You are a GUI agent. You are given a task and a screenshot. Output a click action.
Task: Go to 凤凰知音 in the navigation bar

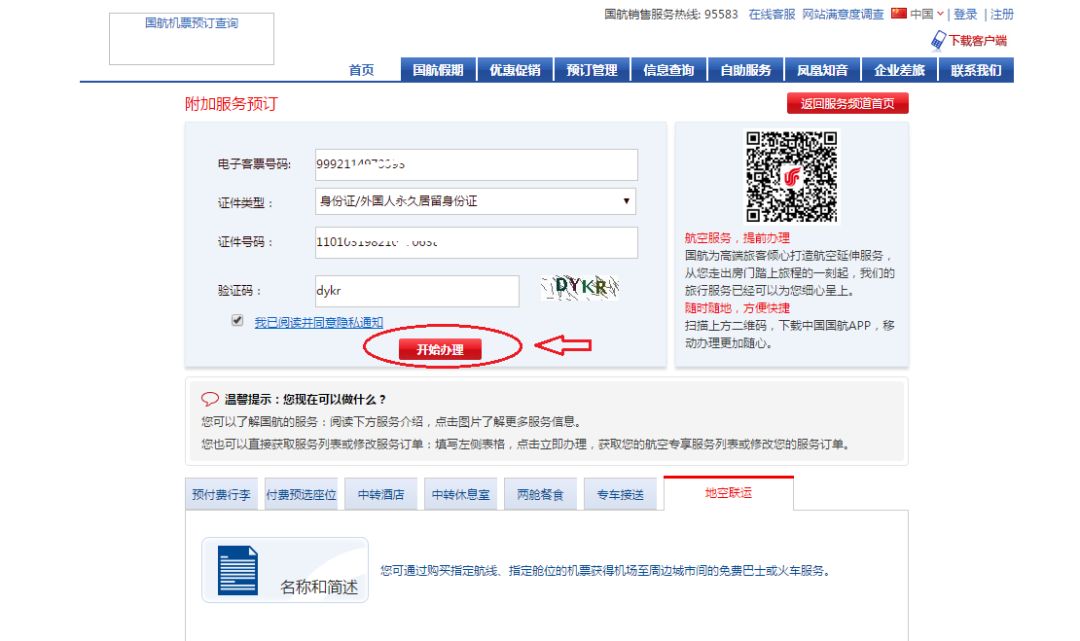pyautogui.click(x=820, y=69)
